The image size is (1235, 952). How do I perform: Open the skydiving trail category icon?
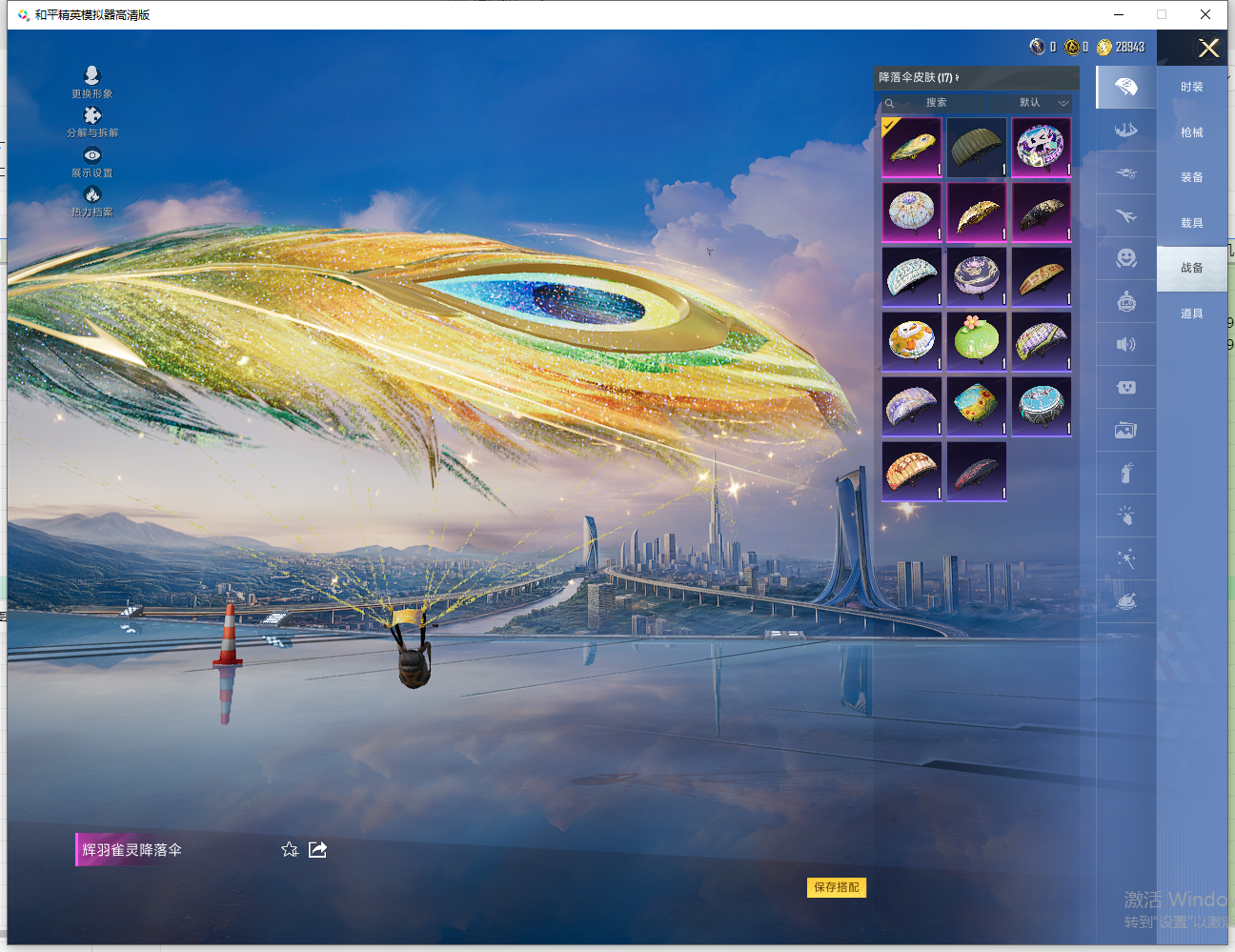point(1125,130)
